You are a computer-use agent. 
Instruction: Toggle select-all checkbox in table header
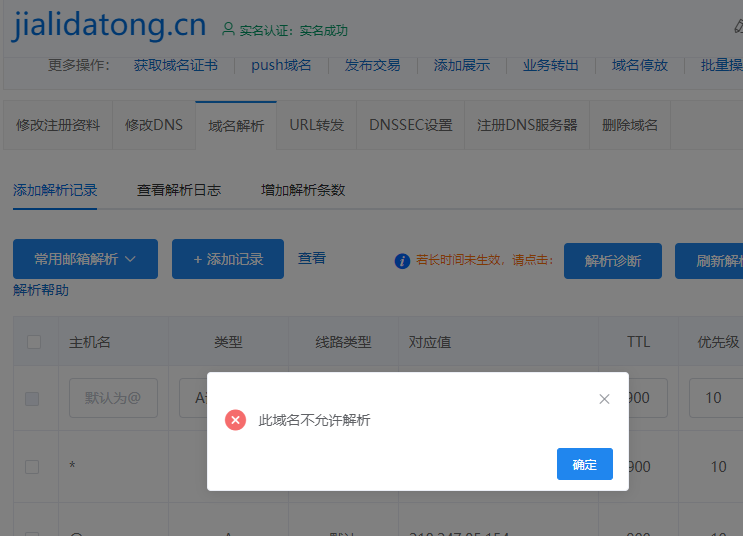[x=34, y=342]
